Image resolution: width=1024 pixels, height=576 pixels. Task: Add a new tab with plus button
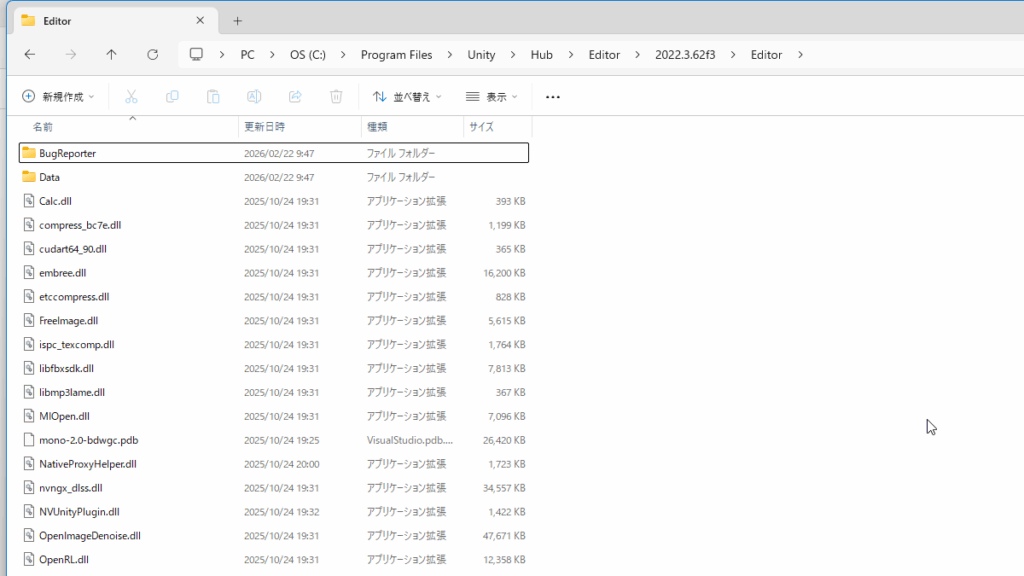[x=237, y=20]
